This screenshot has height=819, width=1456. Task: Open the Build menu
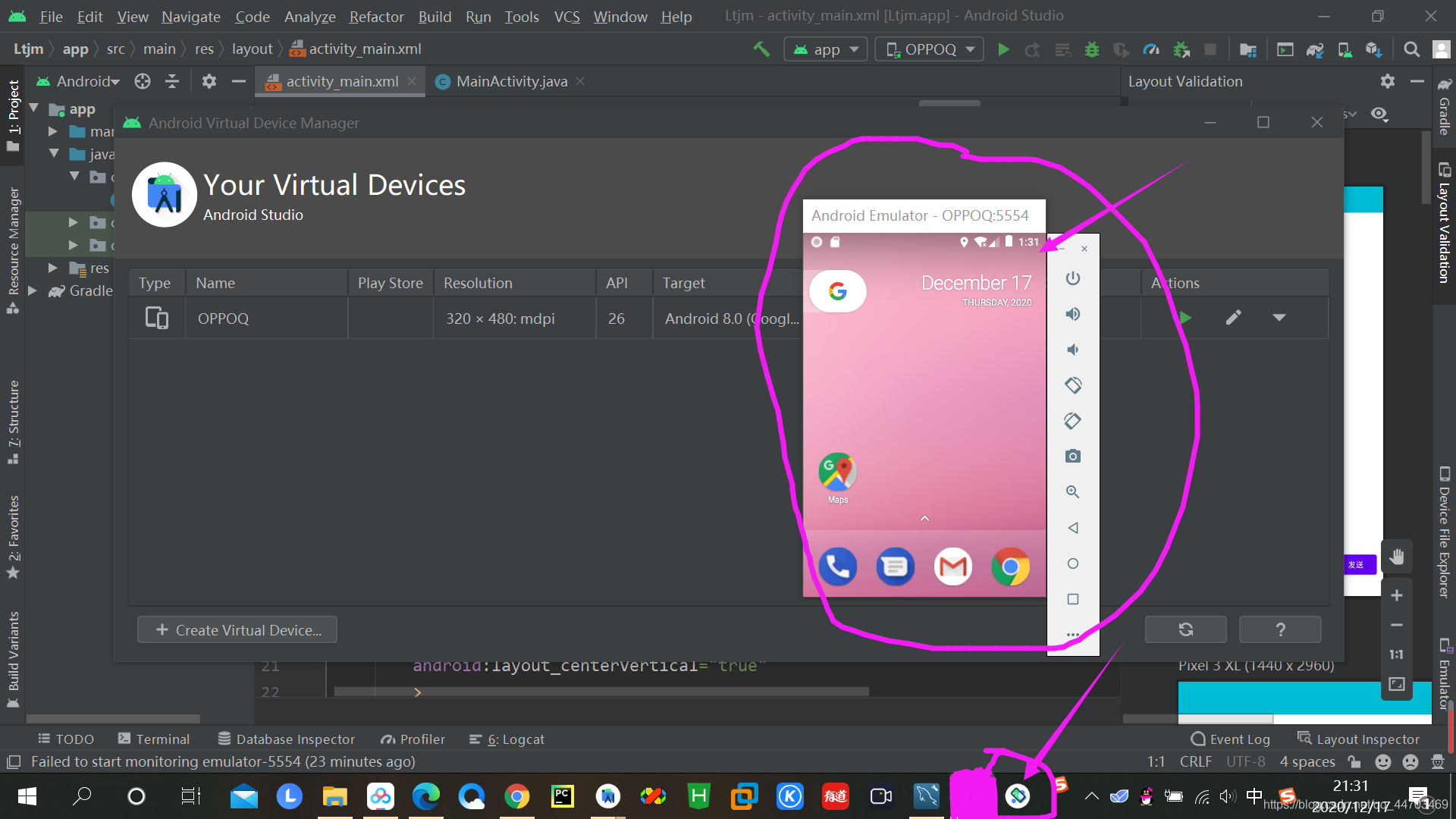coord(435,16)
